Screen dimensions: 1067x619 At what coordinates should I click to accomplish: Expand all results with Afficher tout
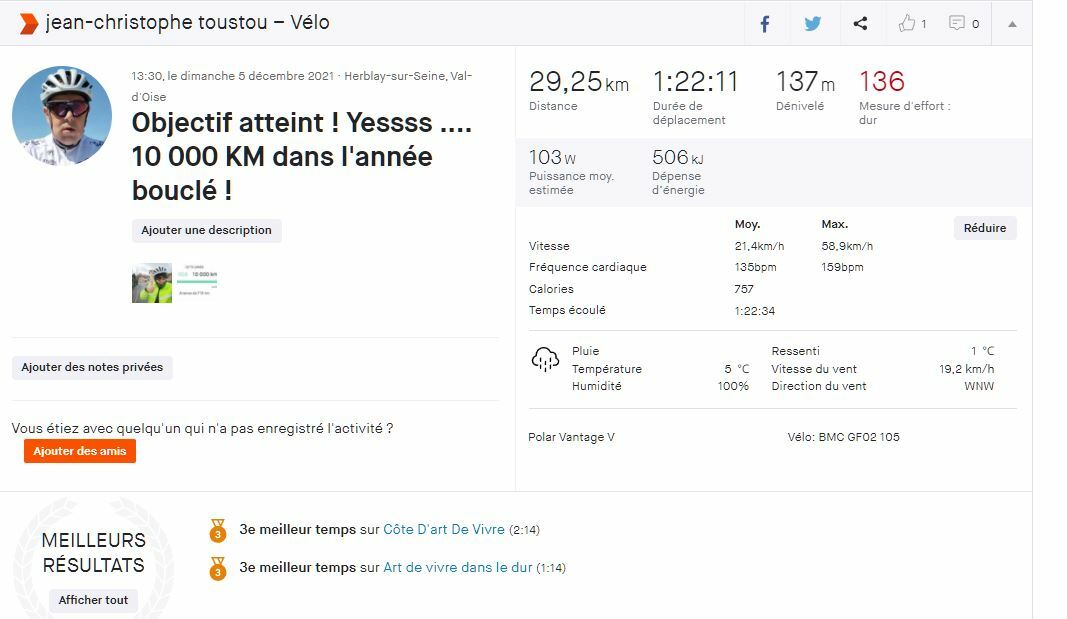click(93, 600)
